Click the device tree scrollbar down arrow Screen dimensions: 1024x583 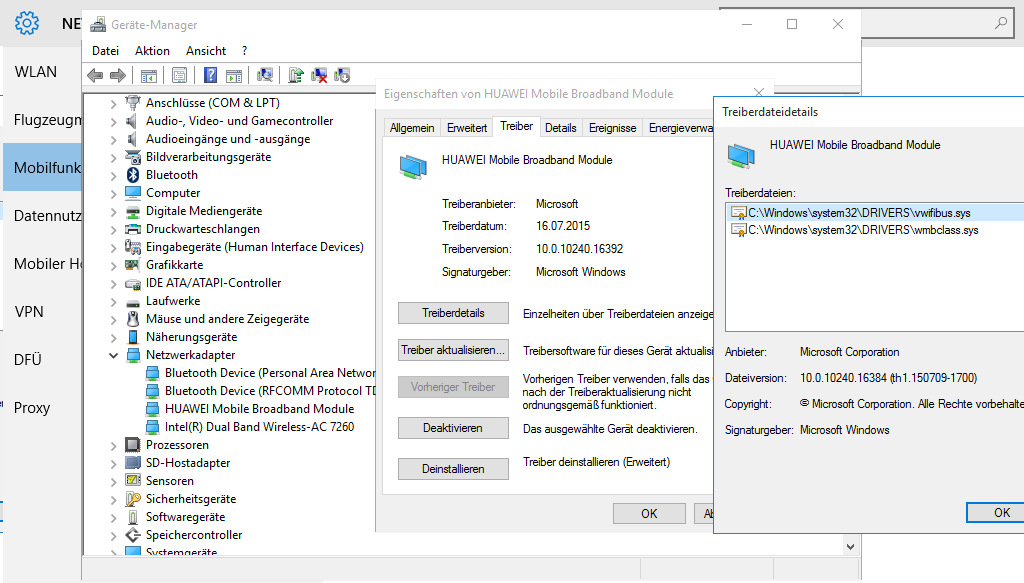point(850,547)
